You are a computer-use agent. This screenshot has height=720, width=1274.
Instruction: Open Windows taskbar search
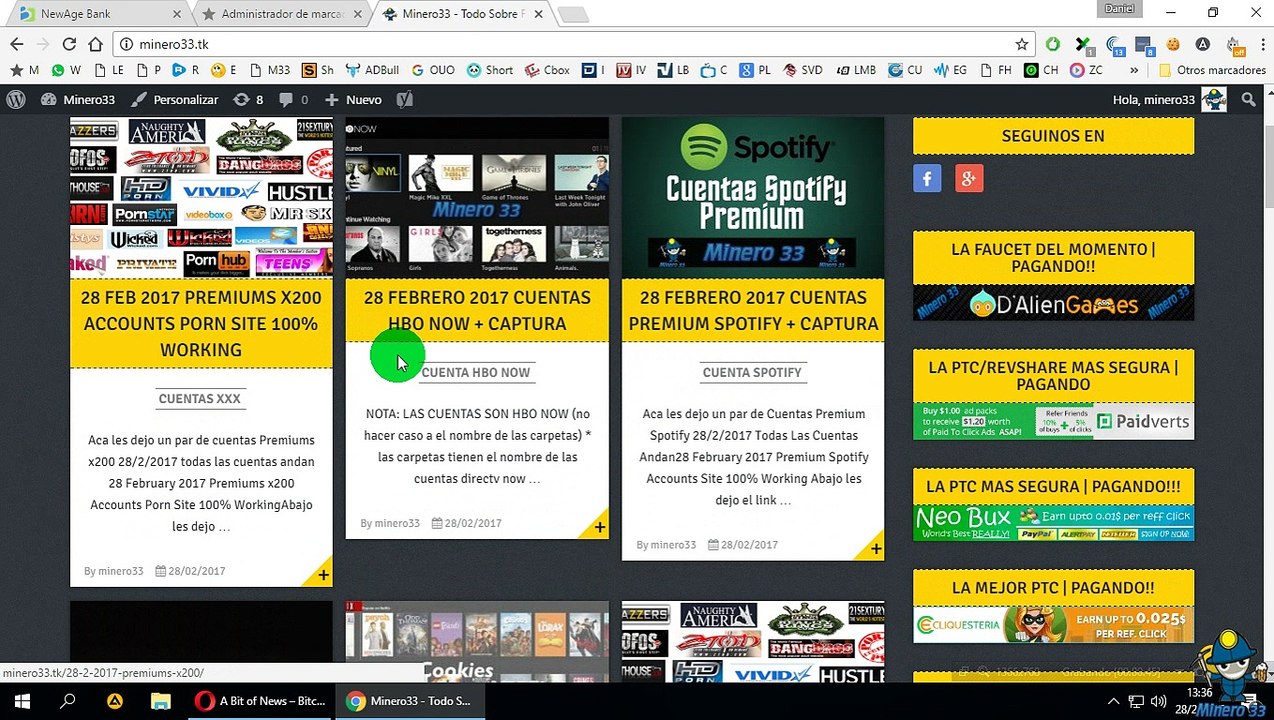click(68, 701)
